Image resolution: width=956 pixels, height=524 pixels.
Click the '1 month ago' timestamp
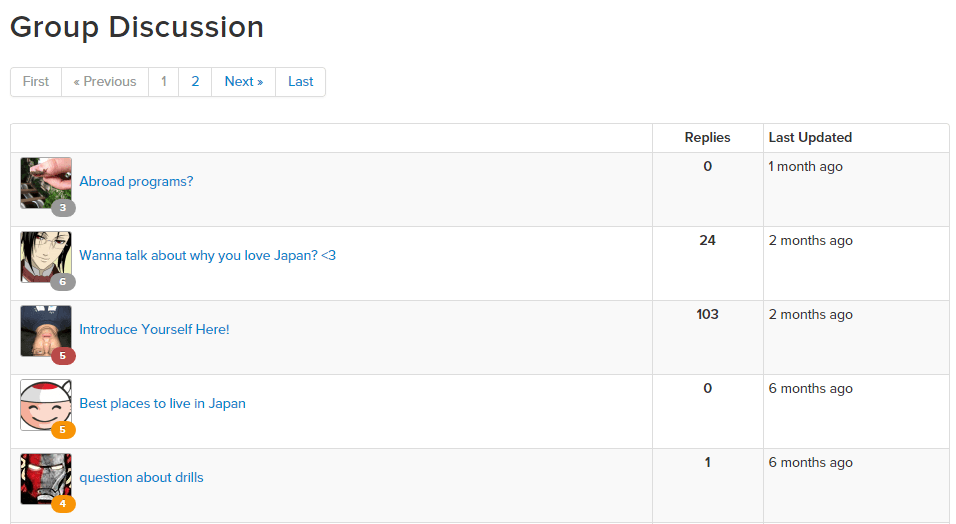tap(805, 167)
